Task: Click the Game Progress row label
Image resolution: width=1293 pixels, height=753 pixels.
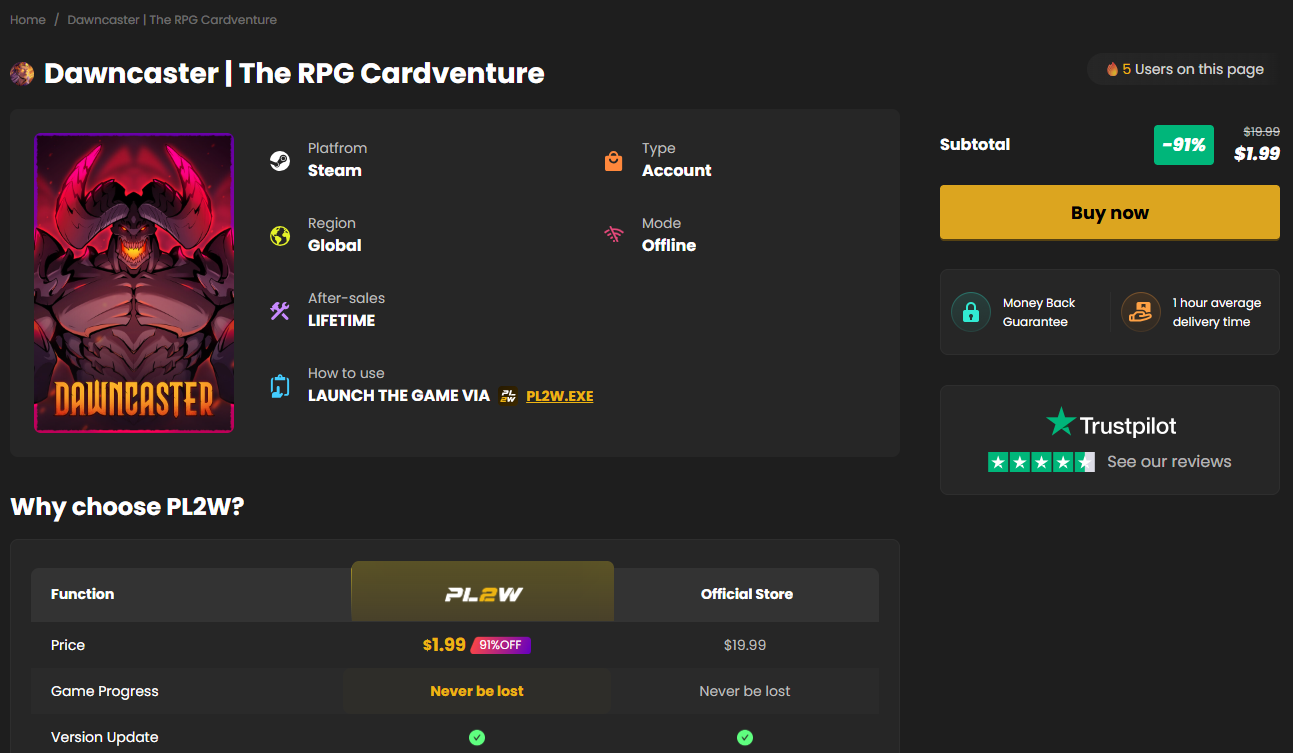Action: 105,691
